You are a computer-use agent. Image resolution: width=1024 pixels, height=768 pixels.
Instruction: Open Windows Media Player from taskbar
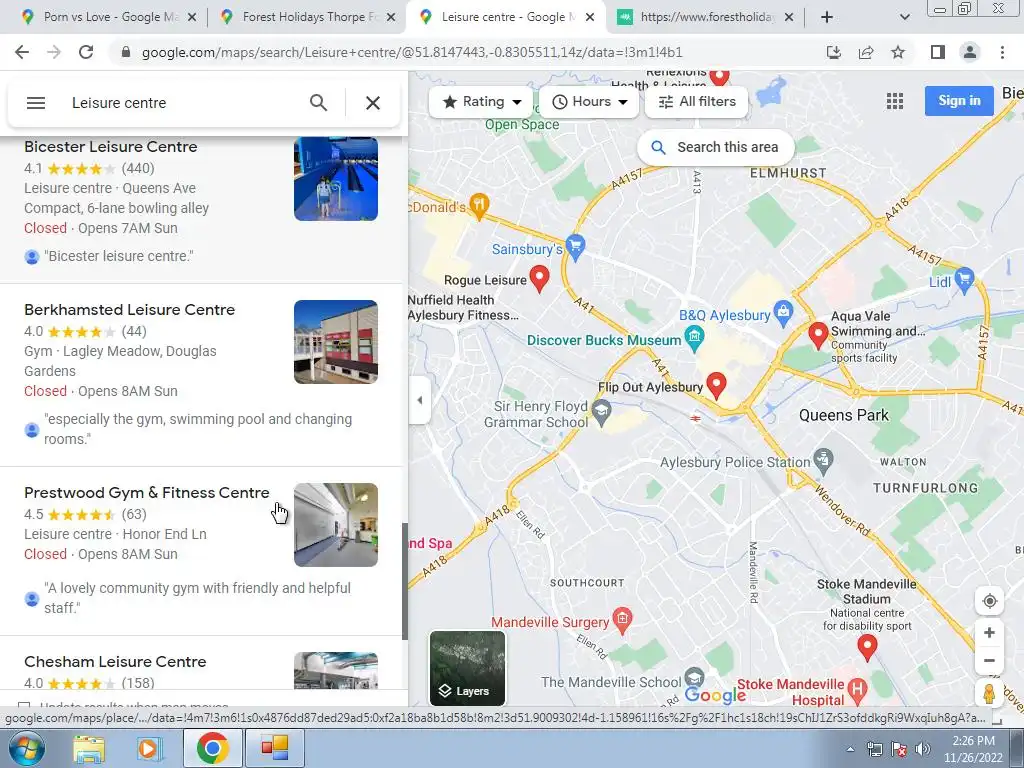pyautogui.click(x=148, y=748)
